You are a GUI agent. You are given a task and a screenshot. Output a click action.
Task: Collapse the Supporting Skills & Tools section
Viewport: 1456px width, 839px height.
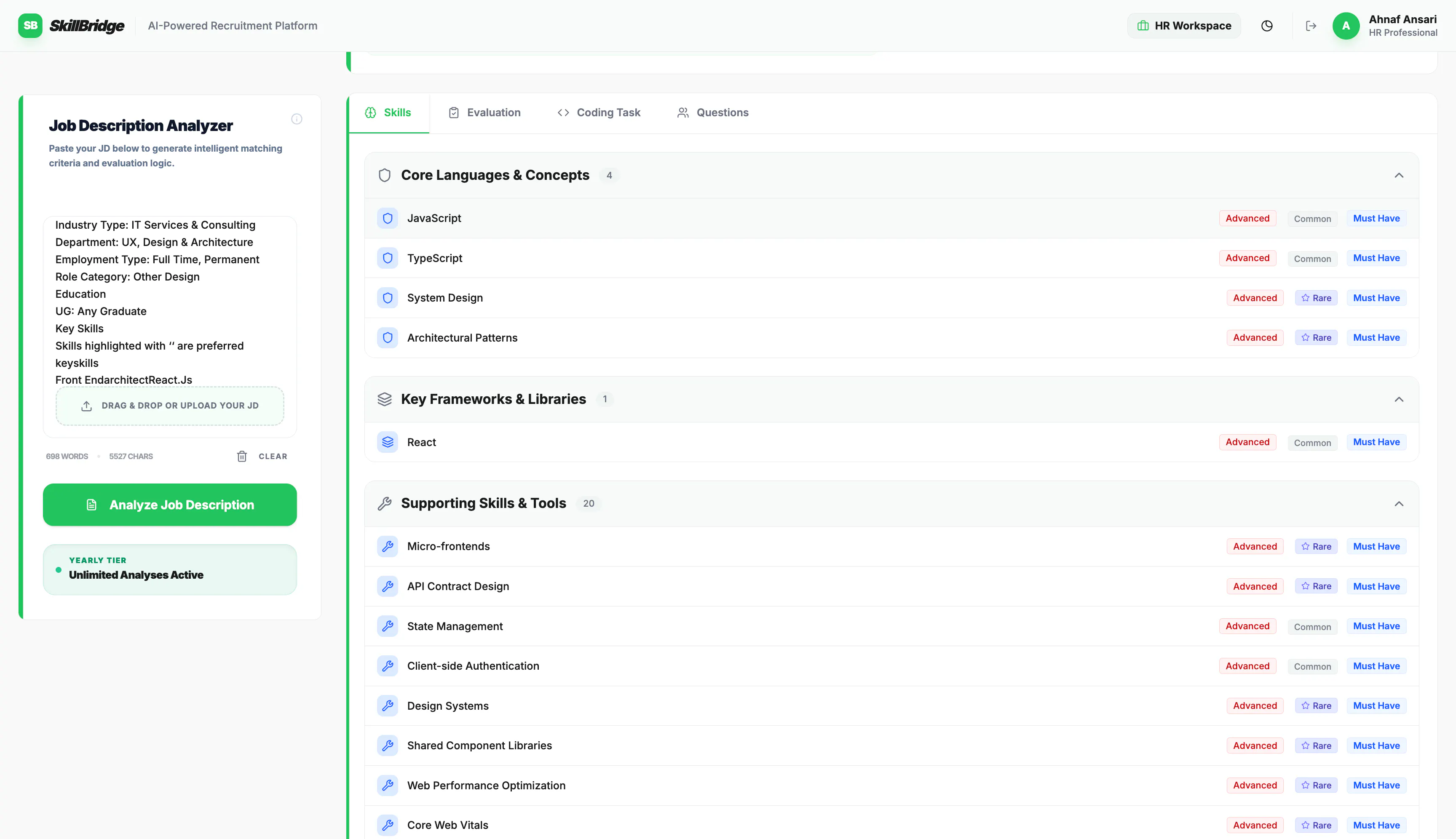click(x=1399, y=504)
